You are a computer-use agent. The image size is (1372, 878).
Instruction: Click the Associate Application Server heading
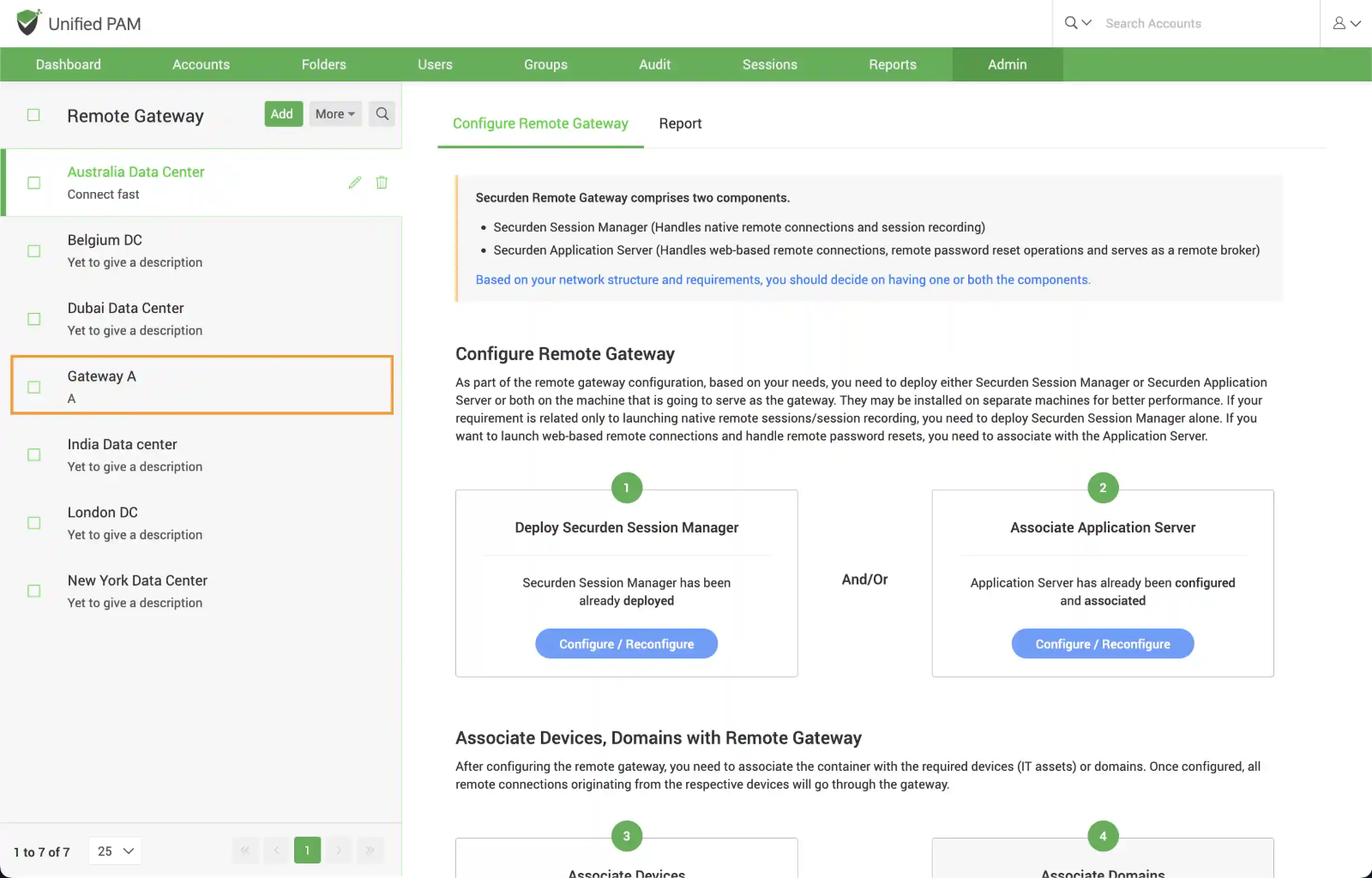1103,528
